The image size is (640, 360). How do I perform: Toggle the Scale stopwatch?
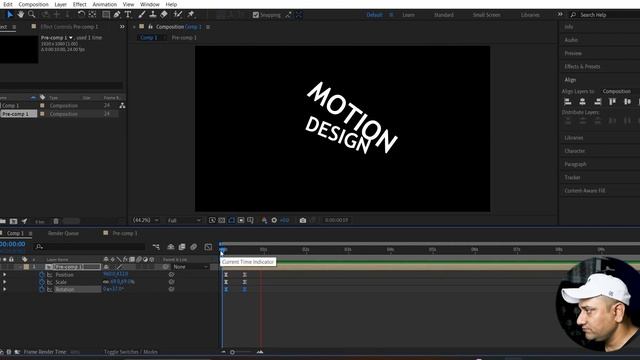coord(42,282)
